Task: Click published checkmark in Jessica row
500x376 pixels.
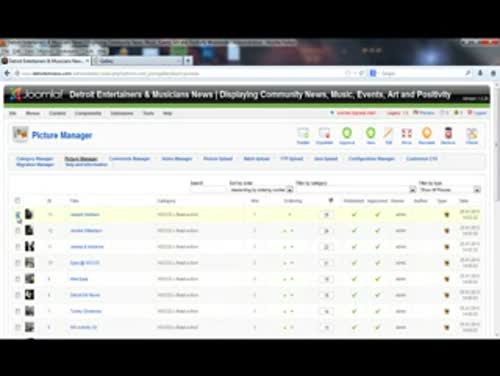Action: 354,230
